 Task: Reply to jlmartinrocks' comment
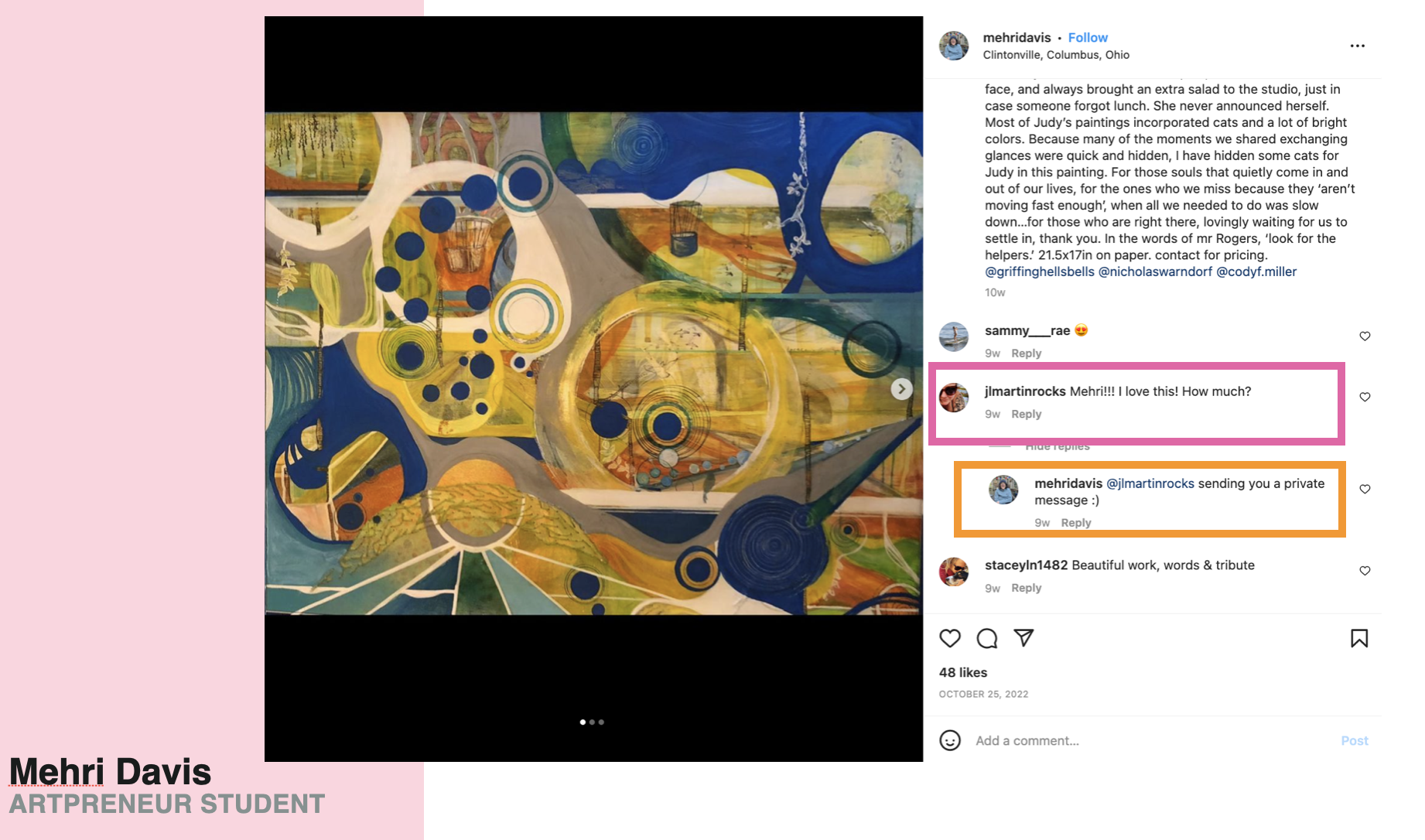1026,414
